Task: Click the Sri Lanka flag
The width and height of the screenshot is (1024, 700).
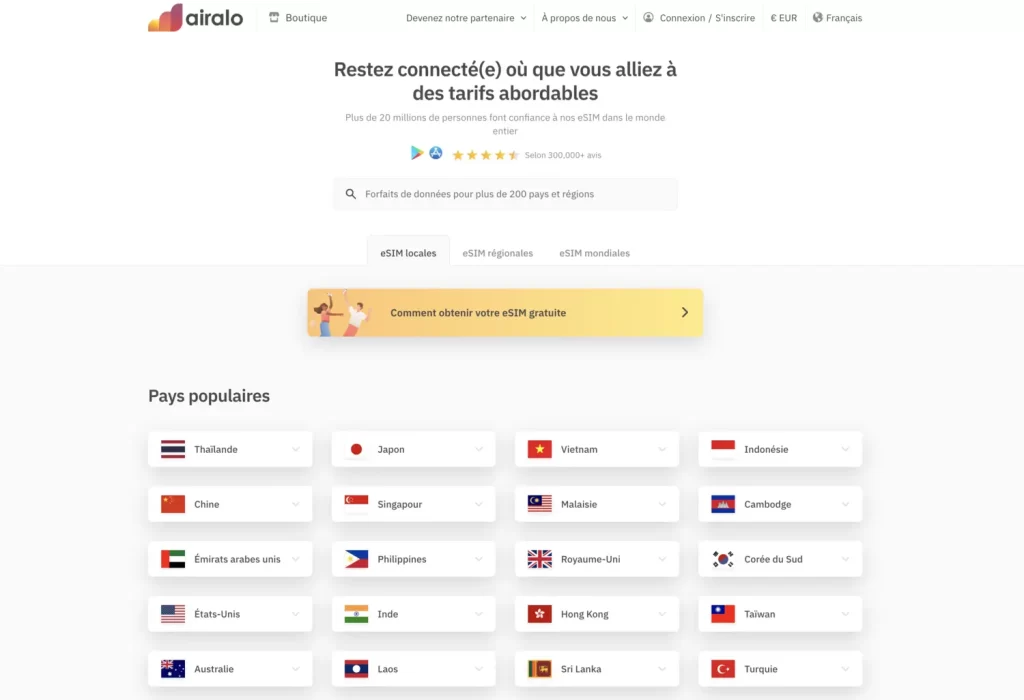Action: [x=539, y=669]
